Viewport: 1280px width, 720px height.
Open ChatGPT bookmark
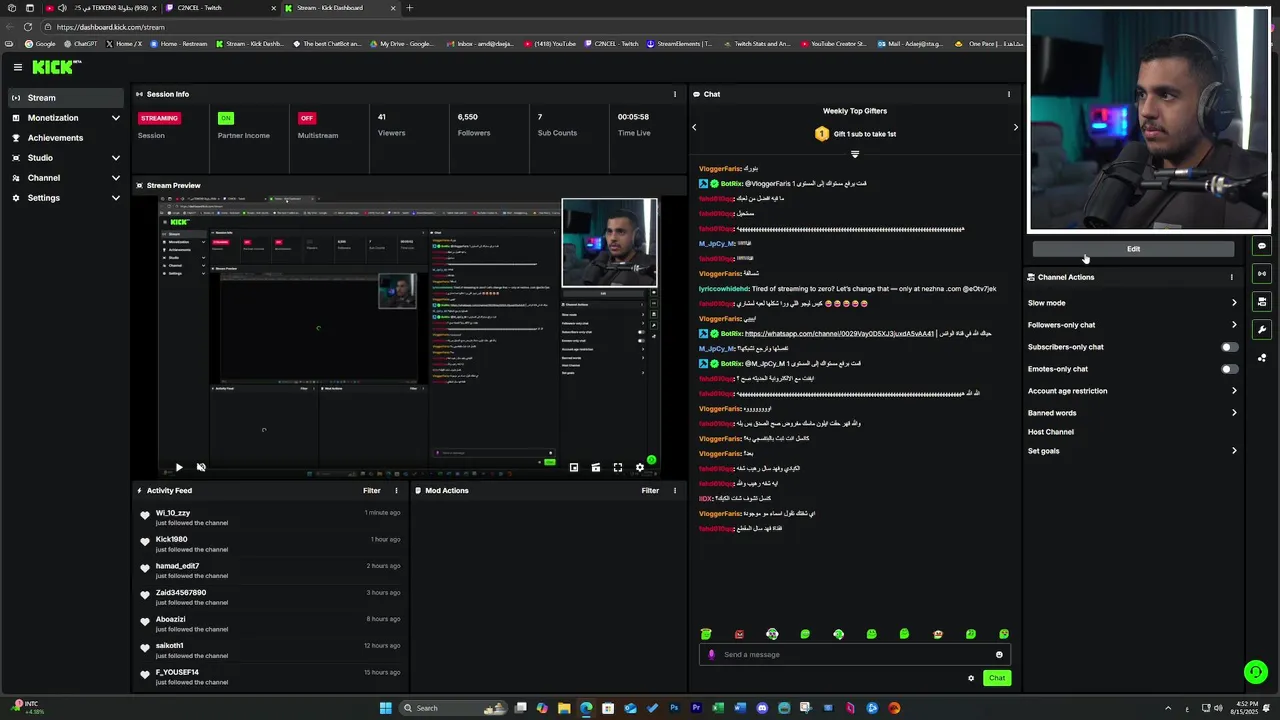[80, 44]
